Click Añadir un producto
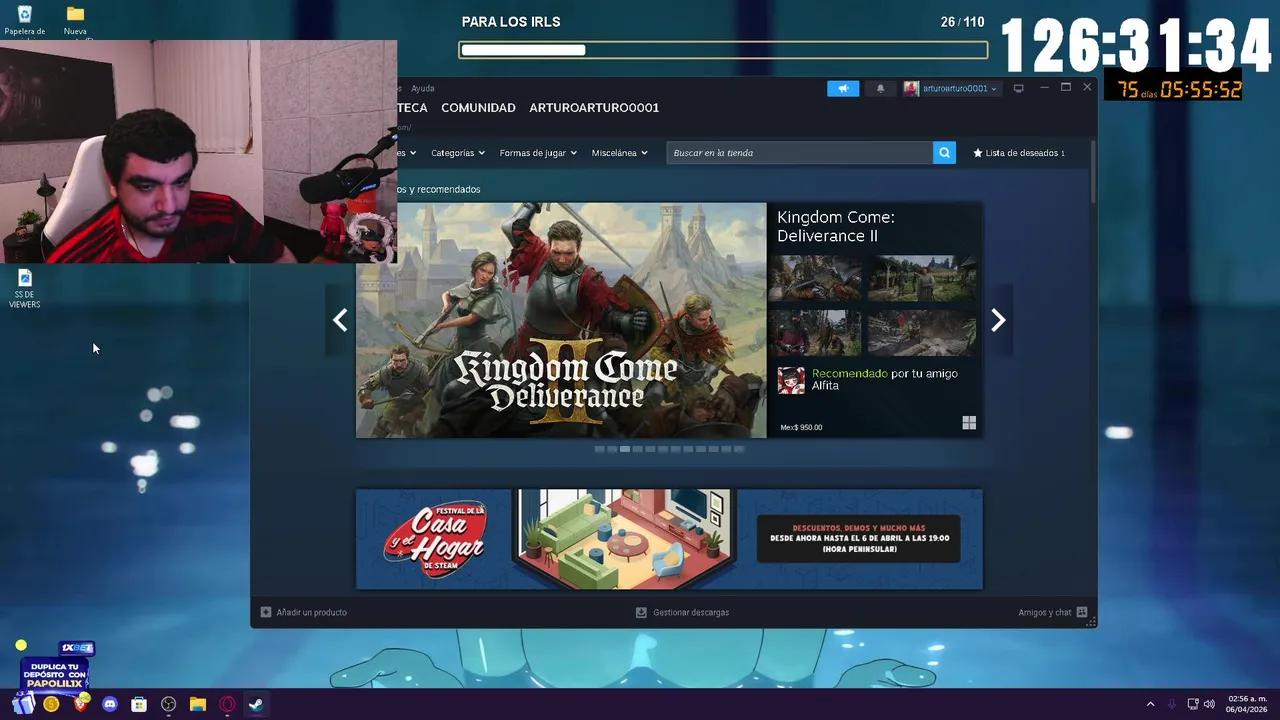 point(303,612)
